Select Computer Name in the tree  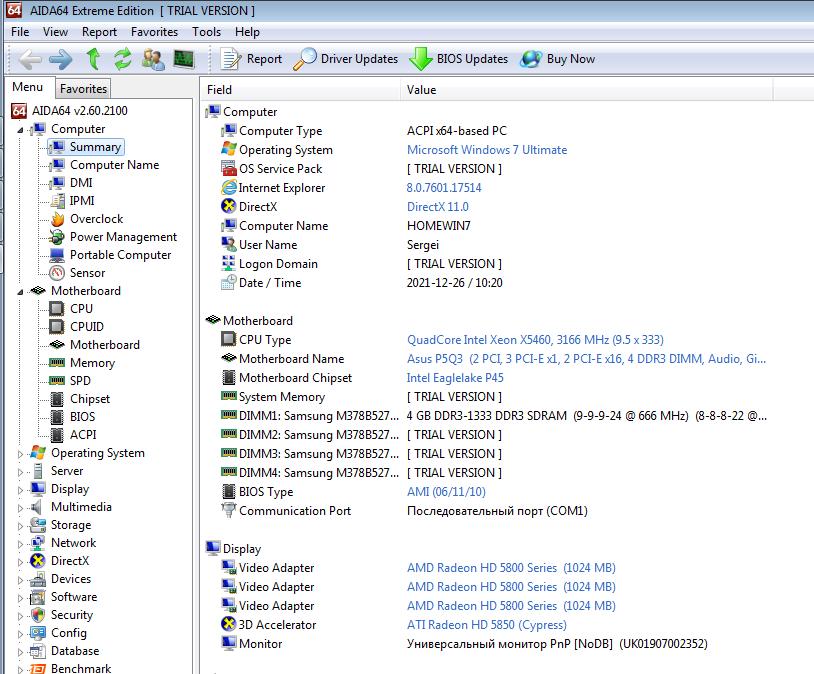[x=114, y=165]
